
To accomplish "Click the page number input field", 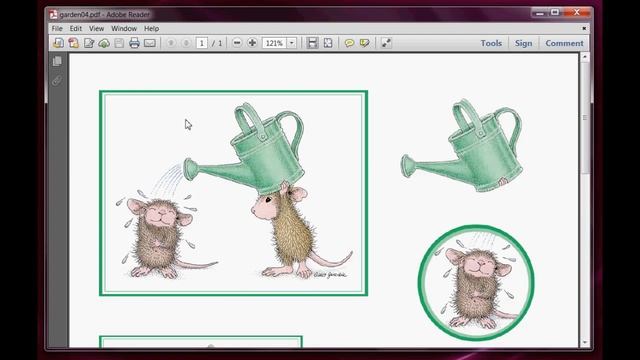I will point(202,43).
